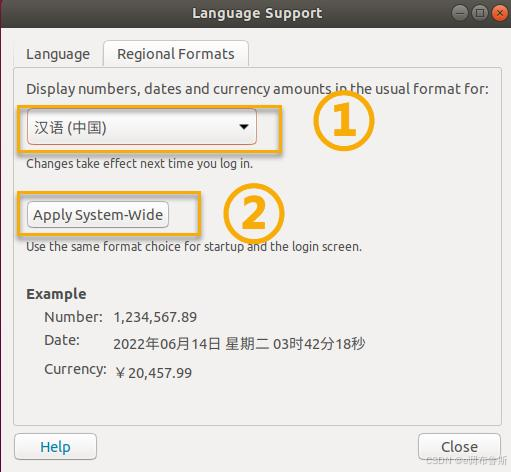Image resolution: width=511 pixels, height=472 pixels.
Task: Switch to the Language tab
Action: pos(58,54)
